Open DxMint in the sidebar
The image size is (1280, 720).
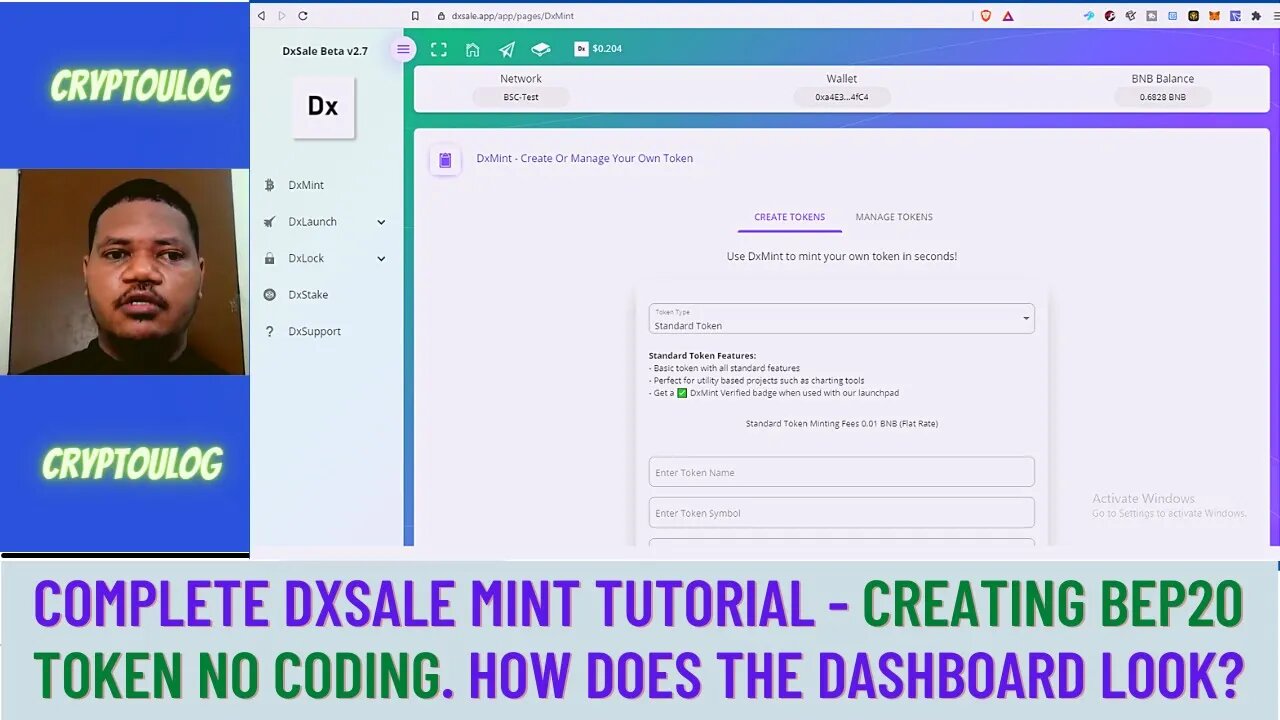tap(306, 185)
